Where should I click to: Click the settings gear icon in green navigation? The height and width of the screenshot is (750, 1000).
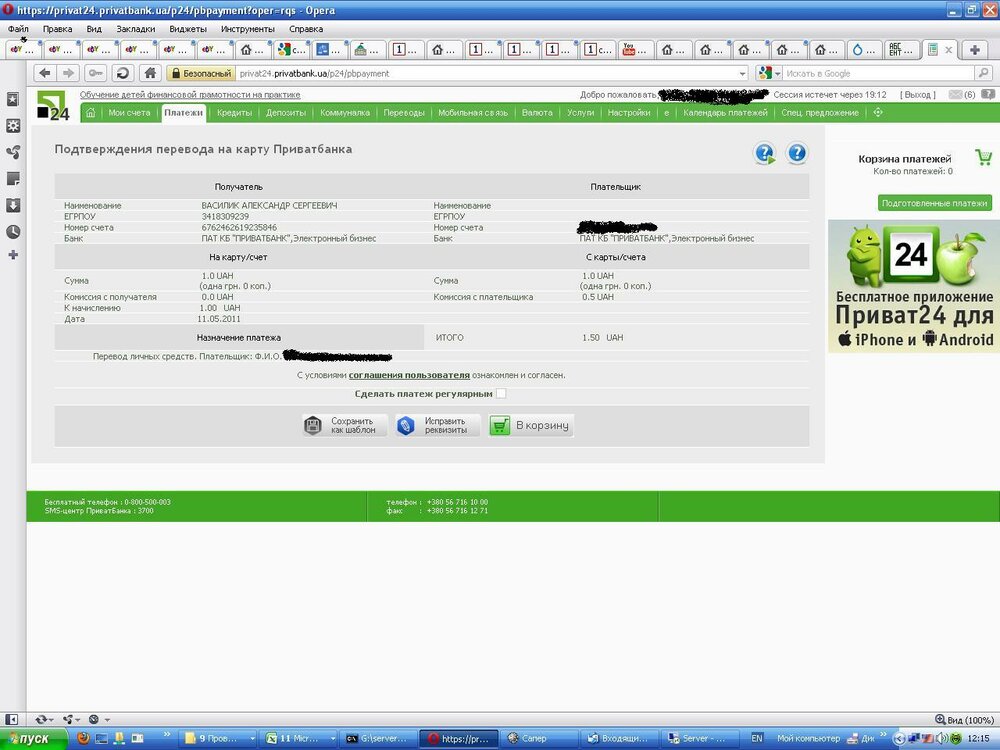click(x=878, y=113)
